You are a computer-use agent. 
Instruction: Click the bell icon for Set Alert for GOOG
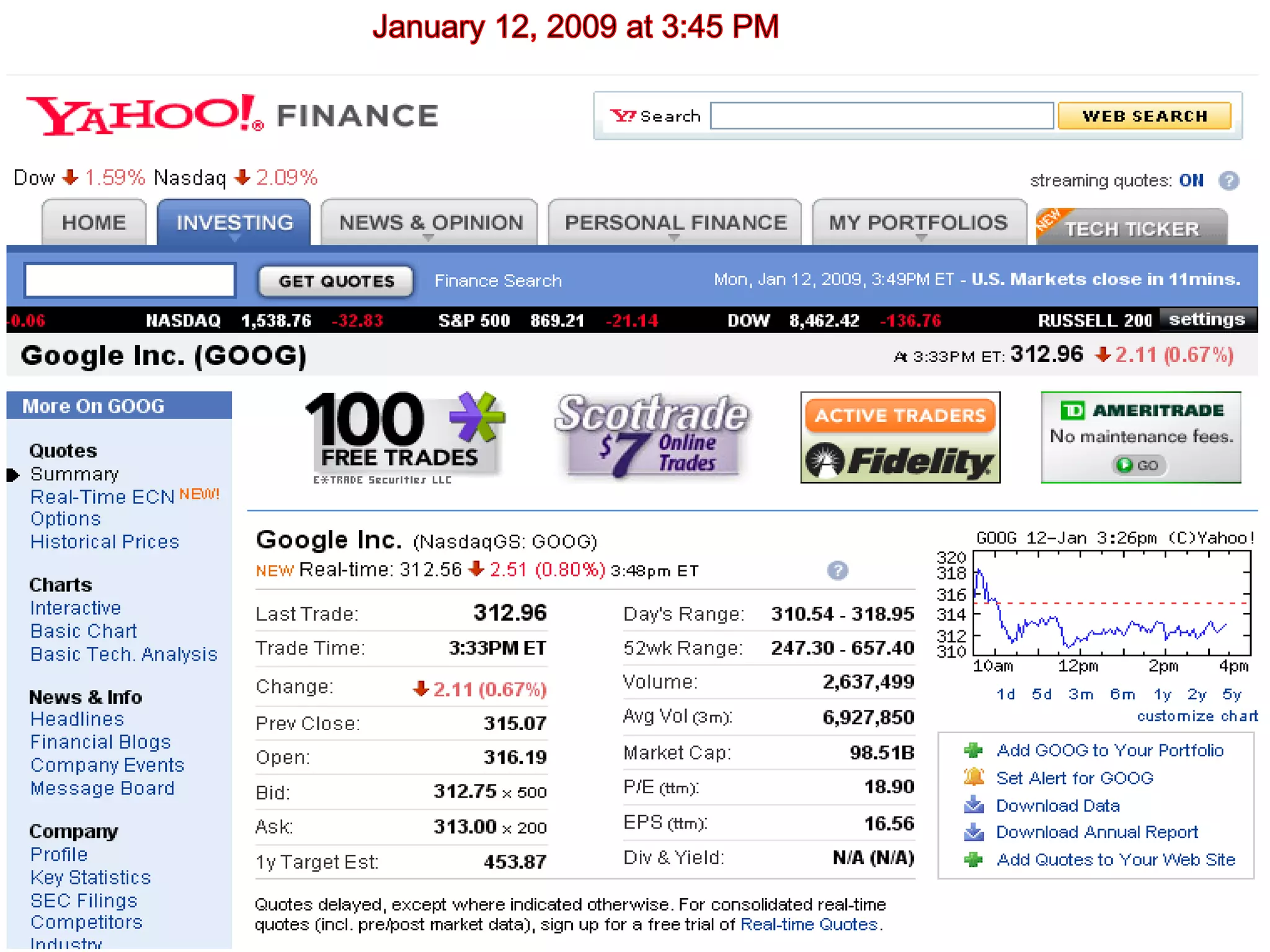coord(974,777)
